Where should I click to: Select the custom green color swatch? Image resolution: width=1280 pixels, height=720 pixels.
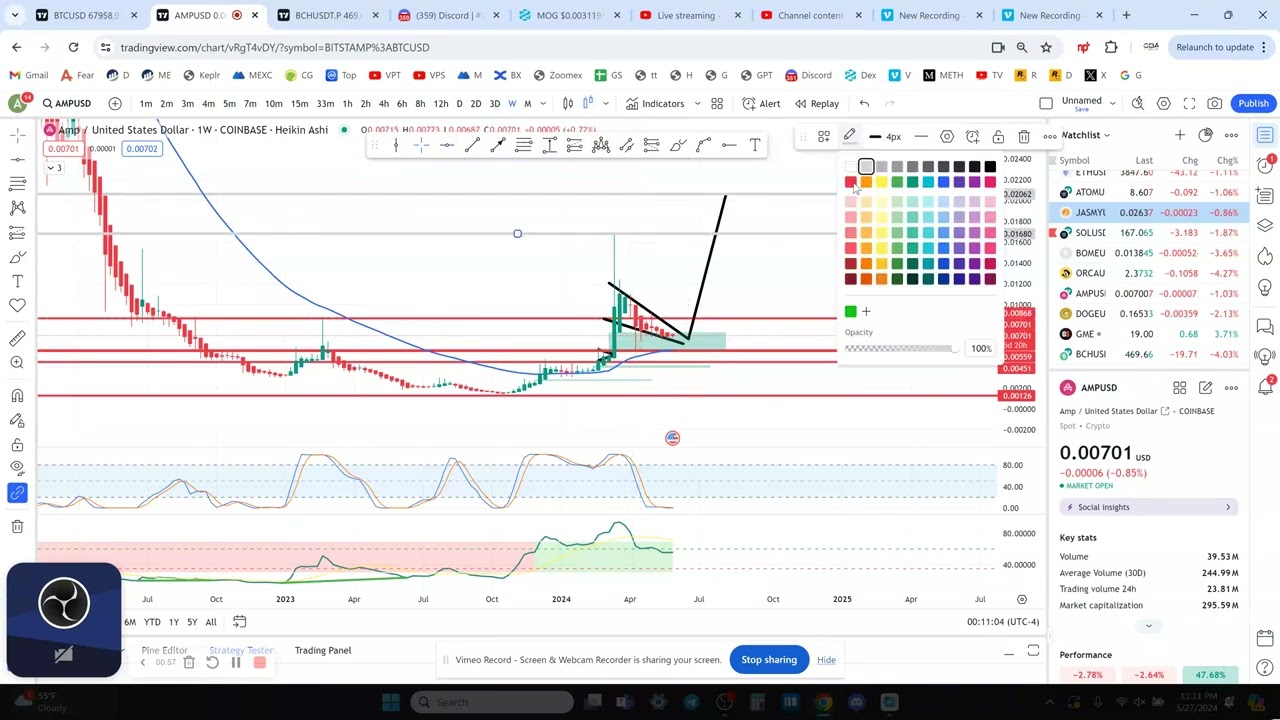851,312
